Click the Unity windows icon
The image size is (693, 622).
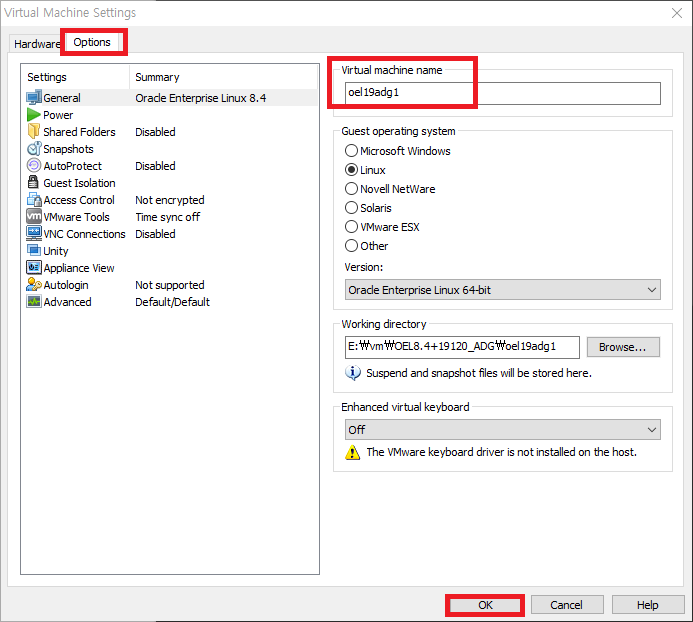(x=34, y=251)
